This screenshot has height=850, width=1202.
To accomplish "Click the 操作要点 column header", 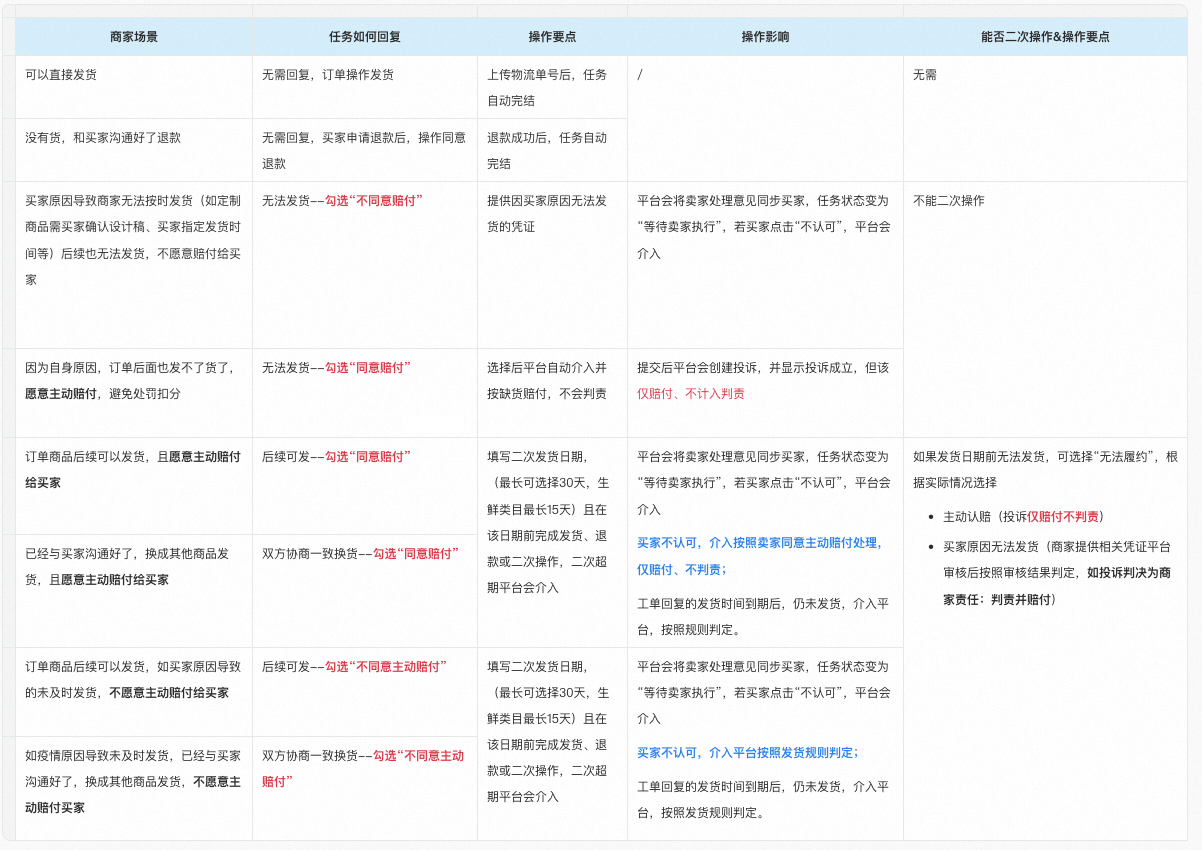I will click(551, 36).
